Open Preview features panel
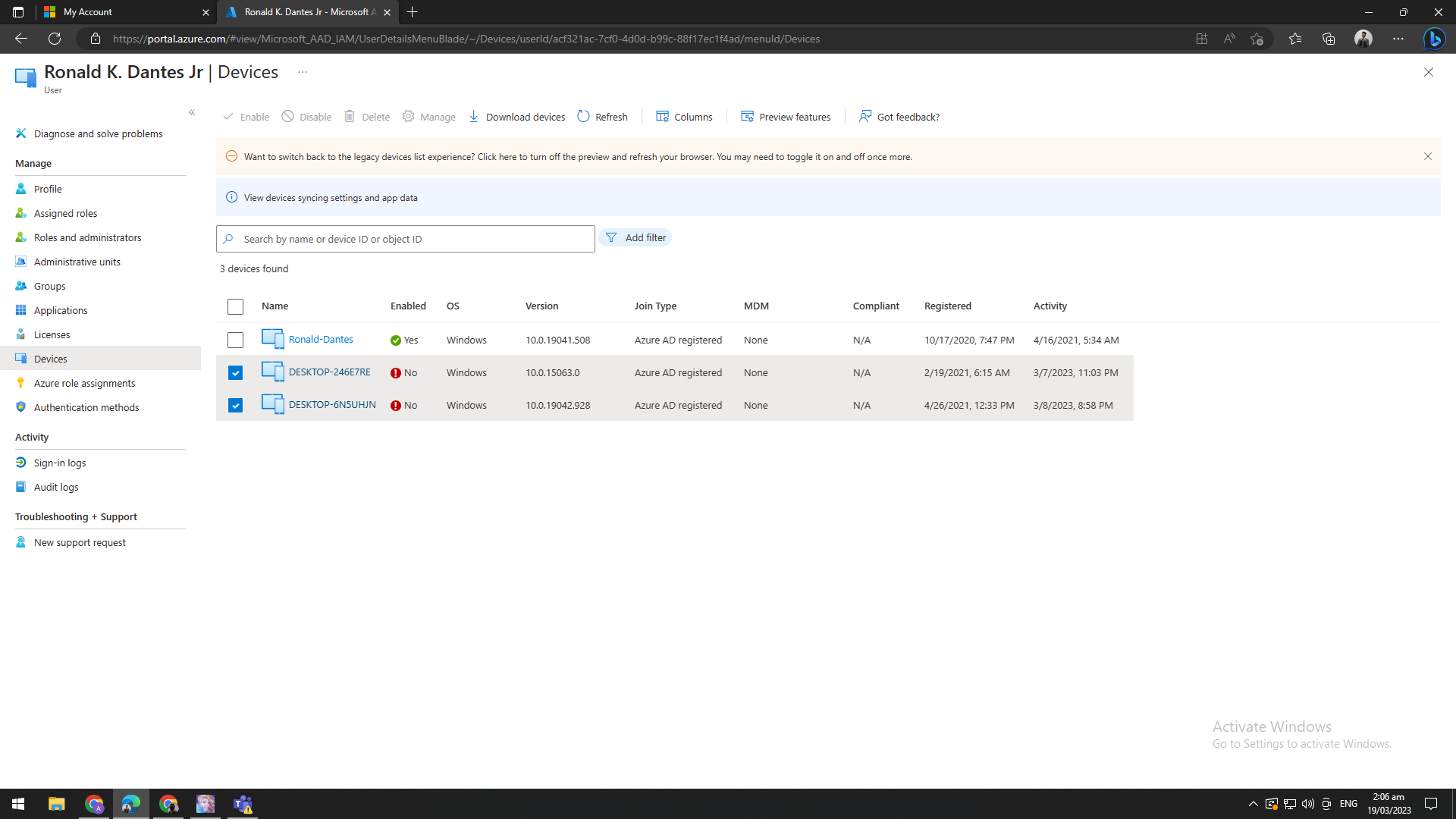1456x819 pixels. (x=786, y=117)
